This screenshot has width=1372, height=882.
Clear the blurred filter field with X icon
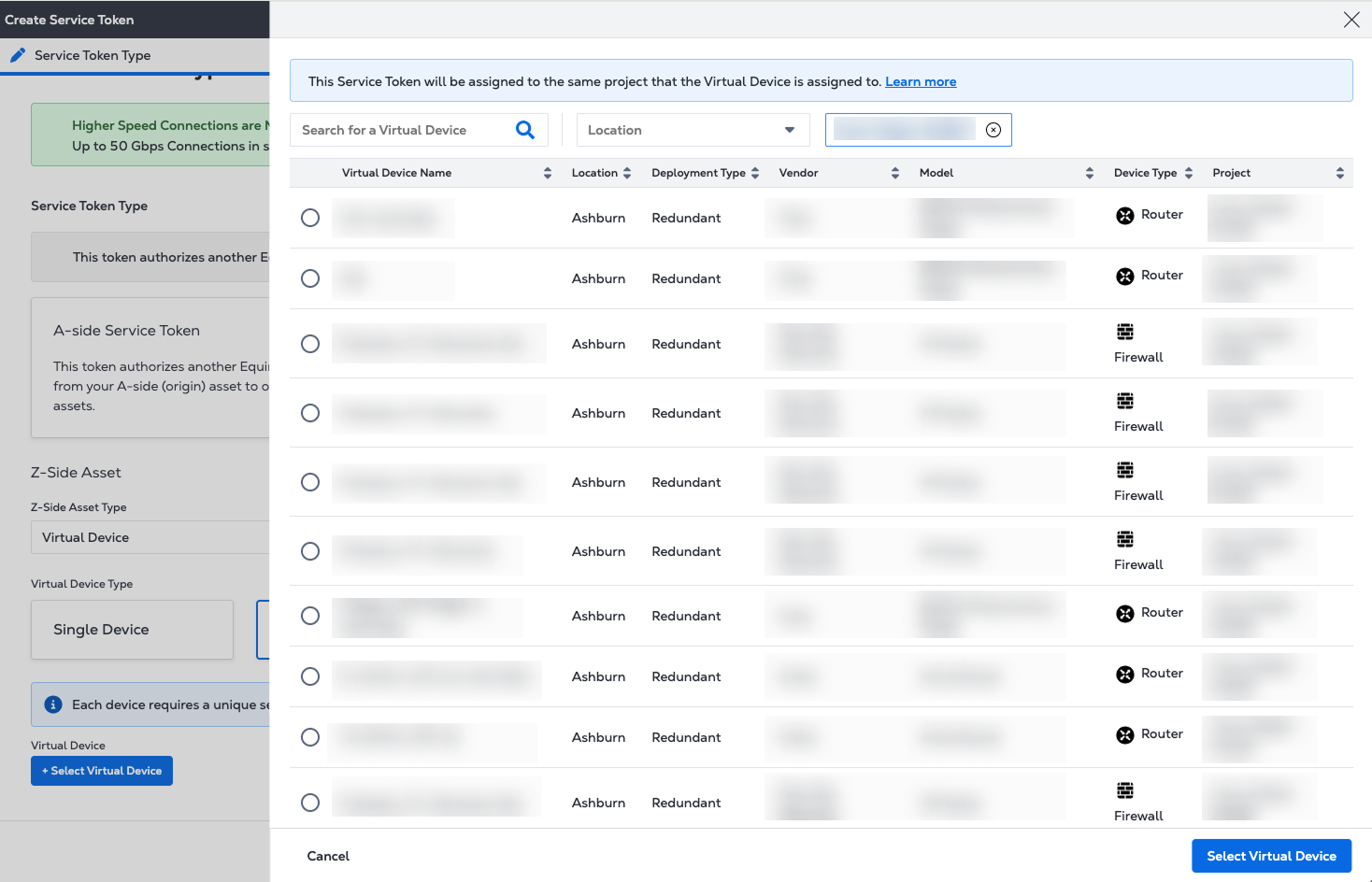pos(993,130)
